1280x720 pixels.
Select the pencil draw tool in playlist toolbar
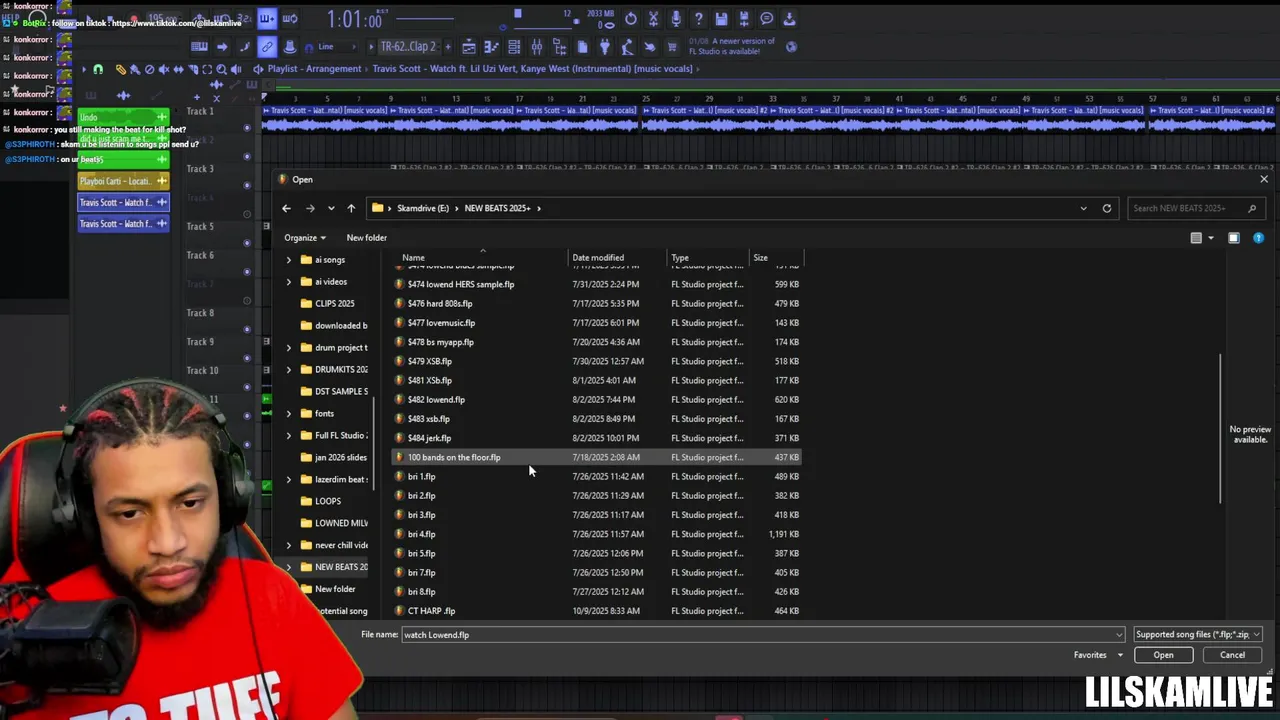tap(121, 69)
